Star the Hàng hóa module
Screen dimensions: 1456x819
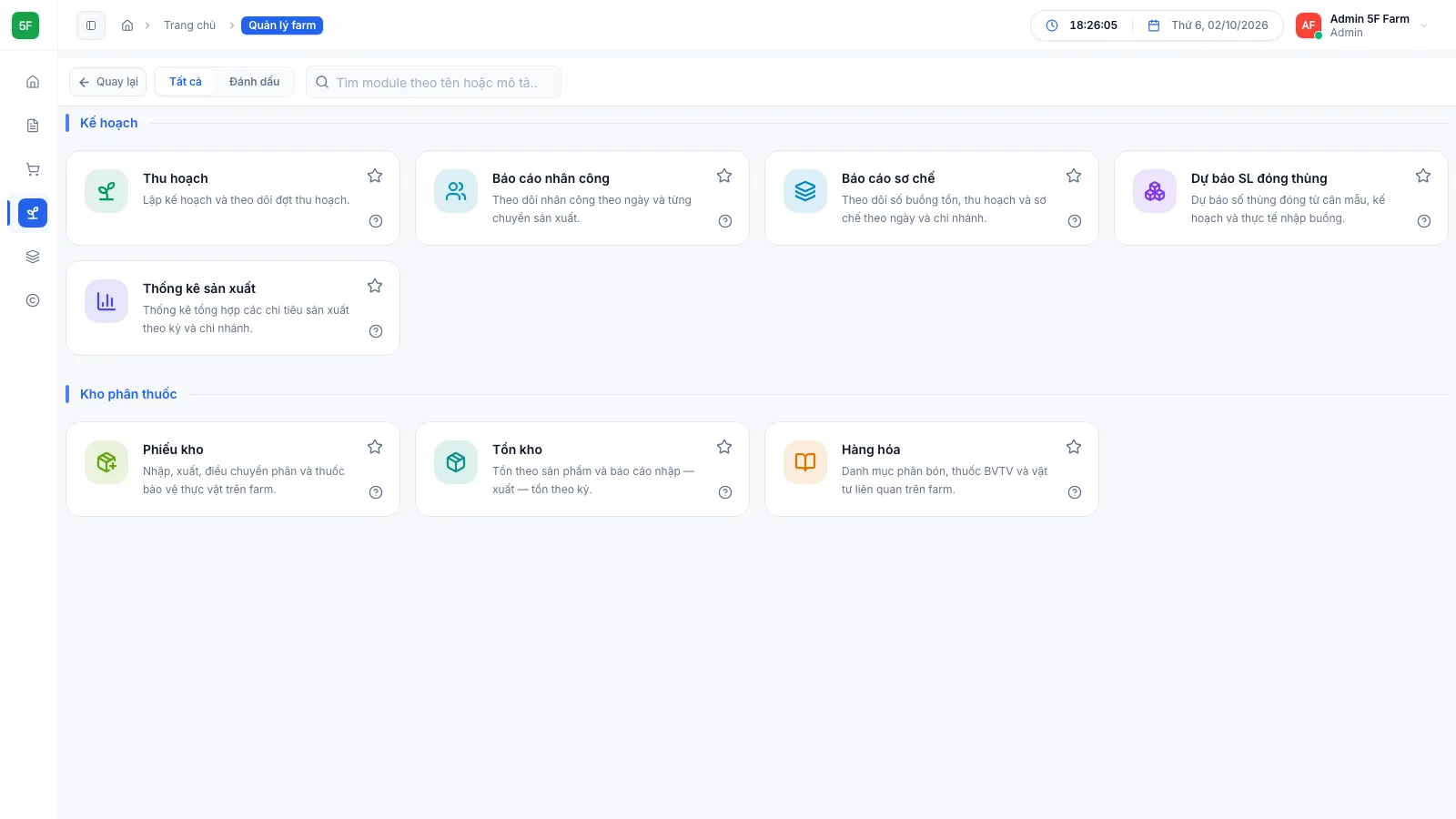click(1074, 447)
